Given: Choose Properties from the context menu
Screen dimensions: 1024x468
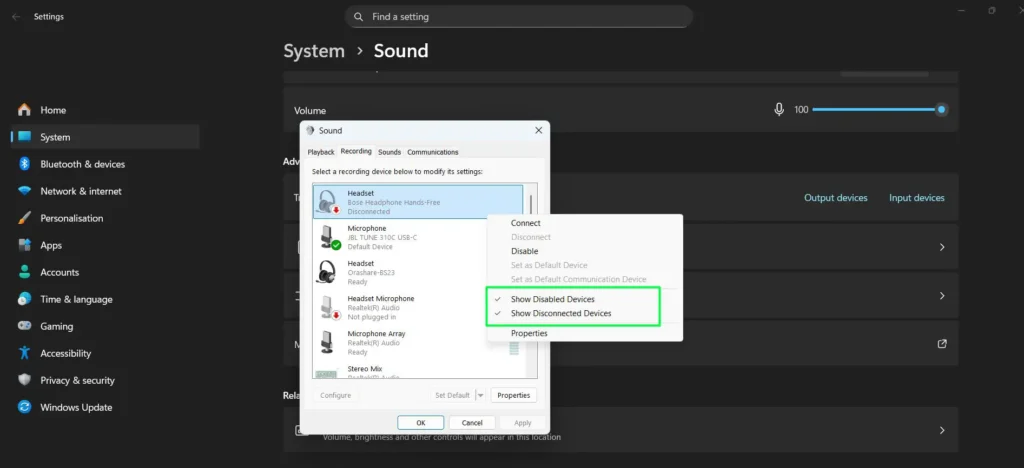Looking at the screenshot, I should pos(529,334).
